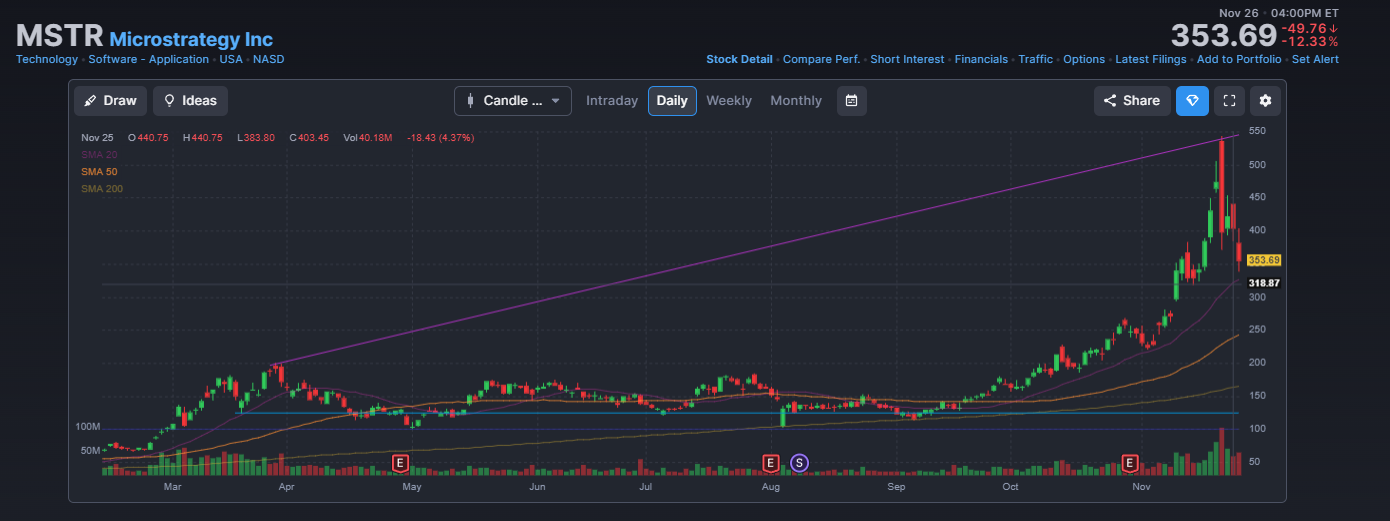Switch to Intraday timeframe
1390x521 pixels.
[x=612, y=101]
